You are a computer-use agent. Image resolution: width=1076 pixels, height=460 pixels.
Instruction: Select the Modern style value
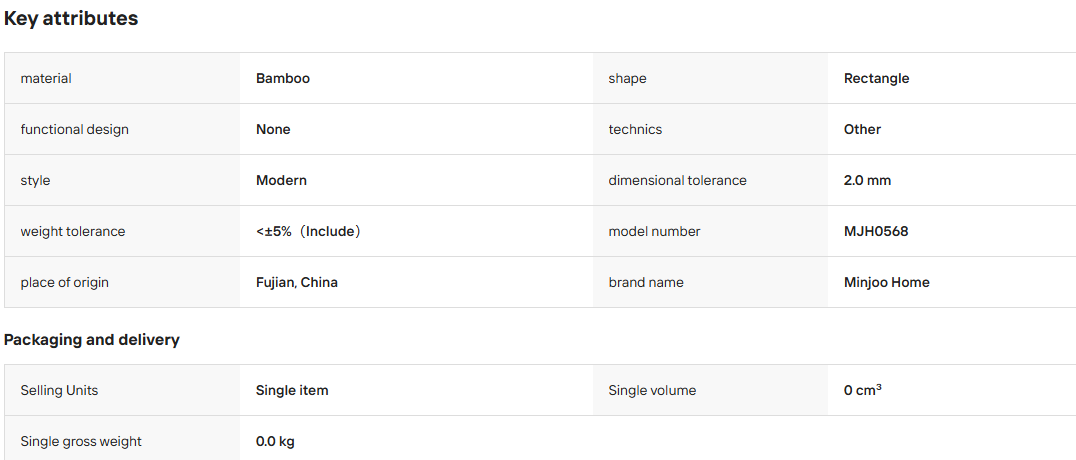pos(281,181)
